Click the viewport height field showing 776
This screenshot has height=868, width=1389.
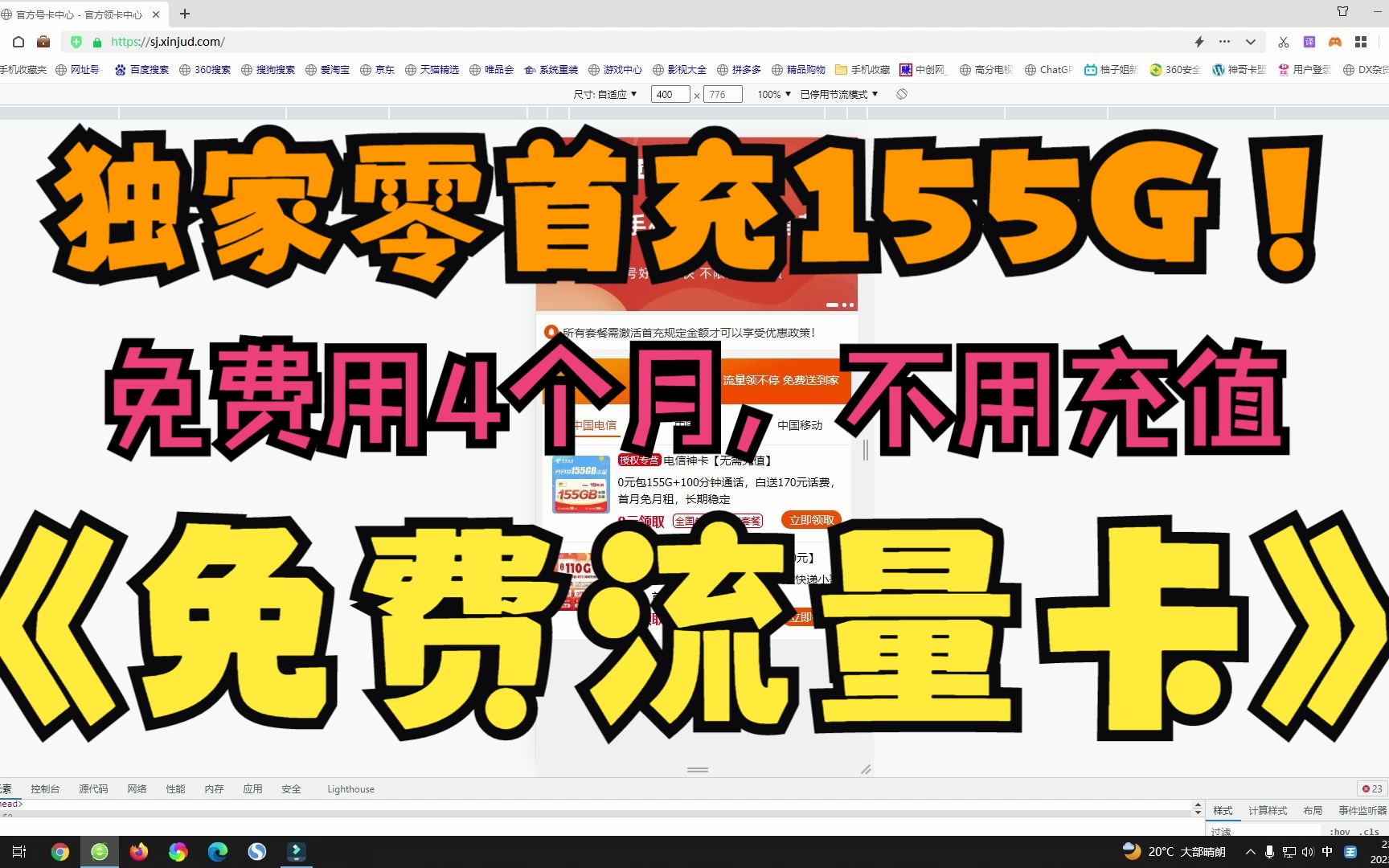click(x=723, y=94)
